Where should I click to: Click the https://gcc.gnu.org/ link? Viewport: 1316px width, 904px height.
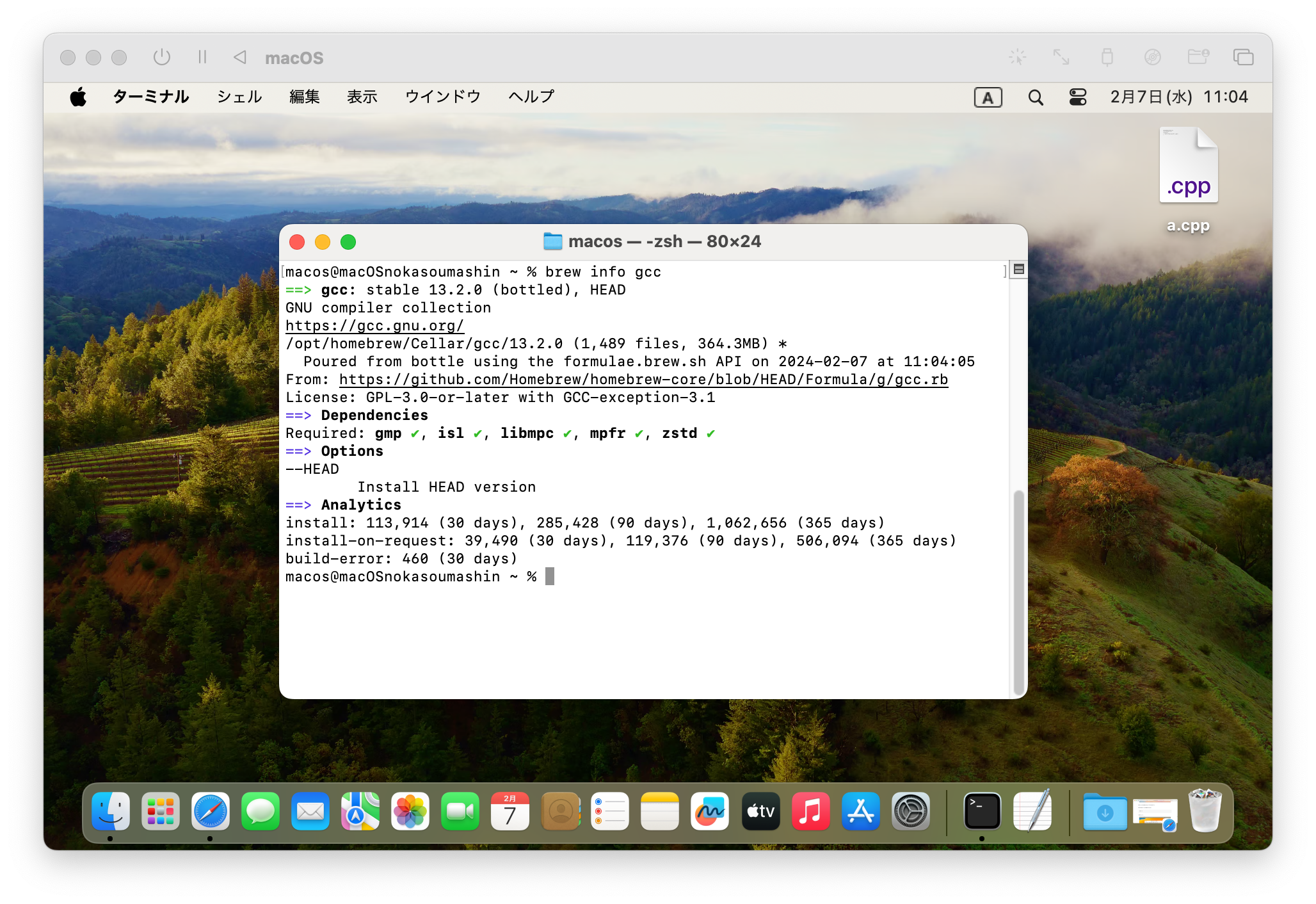[x=374, y=326]
